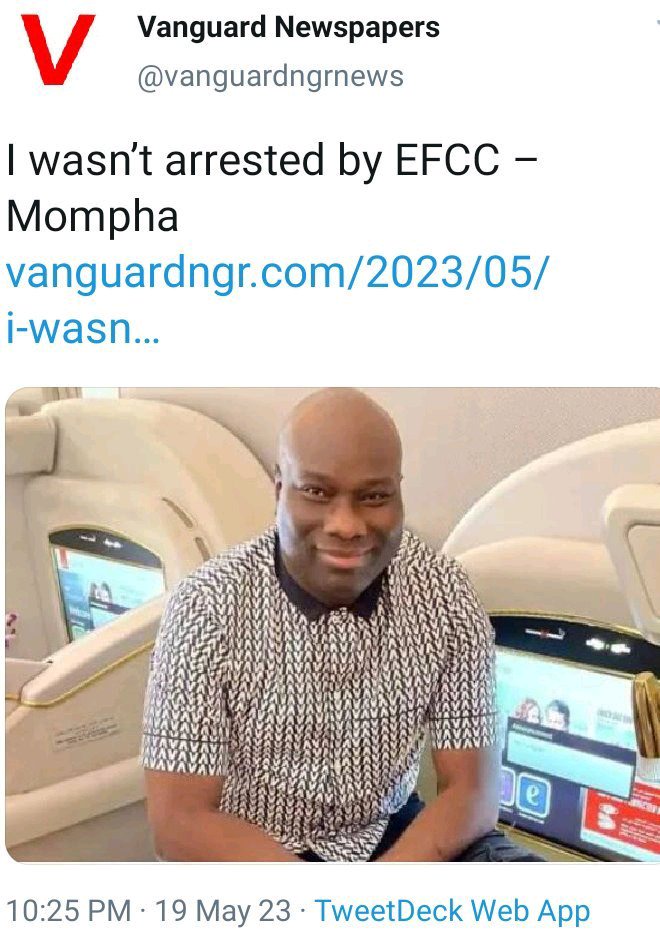Click the word Mompha in the tweet
Screen dimensions: 660x933
(x=92, y=216)
